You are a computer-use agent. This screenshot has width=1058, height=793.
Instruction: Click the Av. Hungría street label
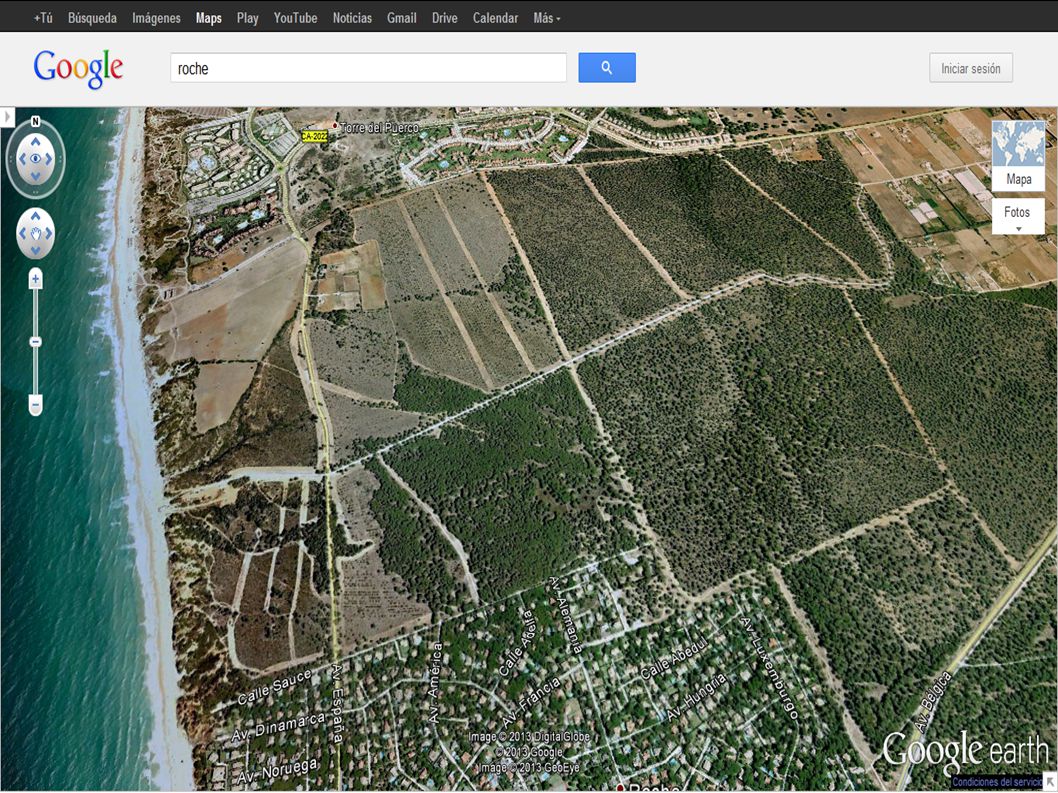pos(697,696)
